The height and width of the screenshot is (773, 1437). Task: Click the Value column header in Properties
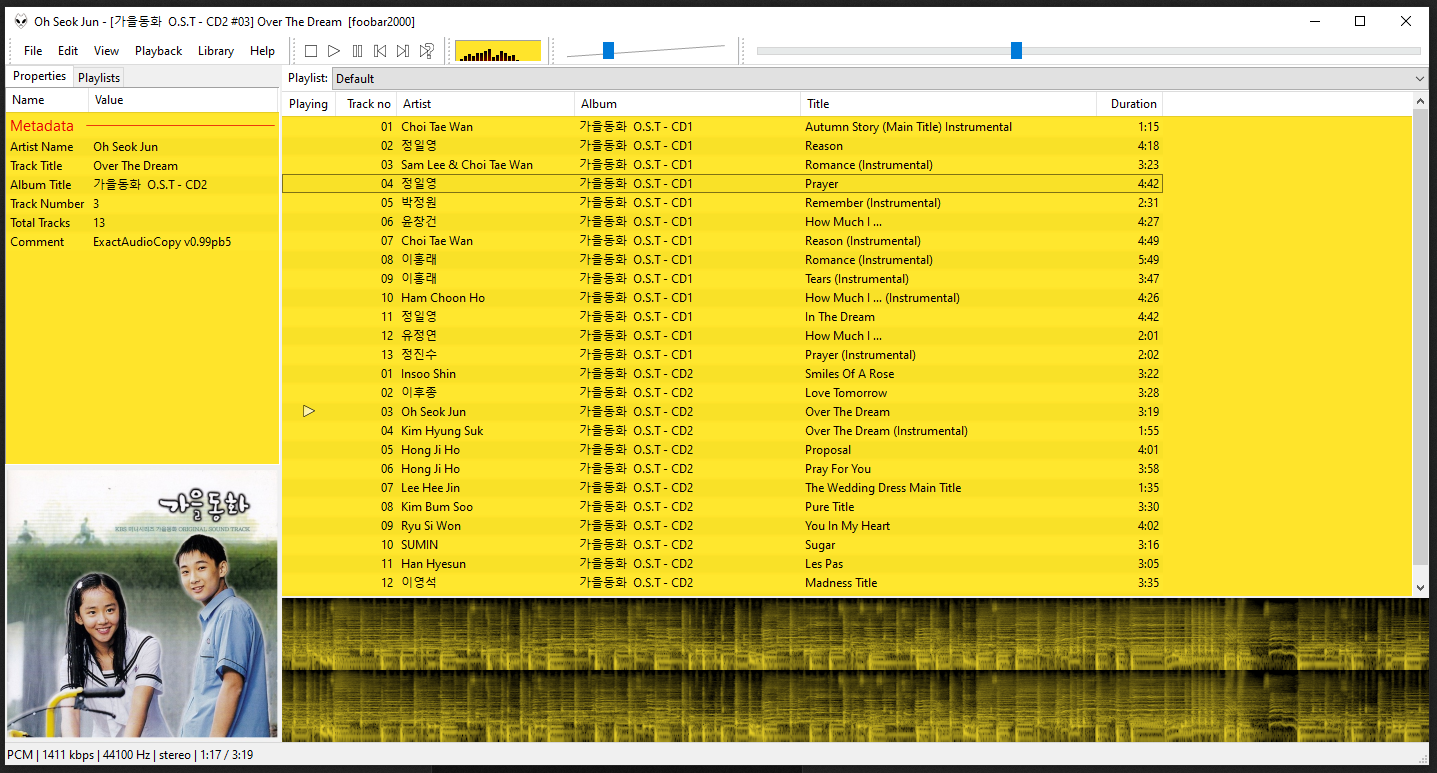click(x=183, y=100)
